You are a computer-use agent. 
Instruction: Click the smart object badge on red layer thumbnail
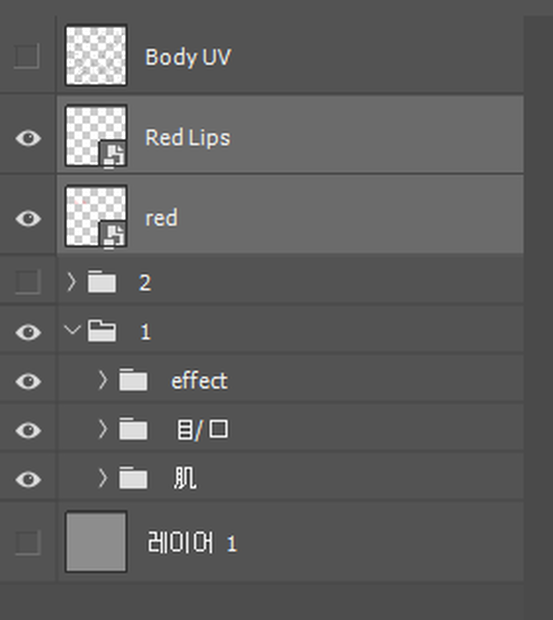point(113,235)
